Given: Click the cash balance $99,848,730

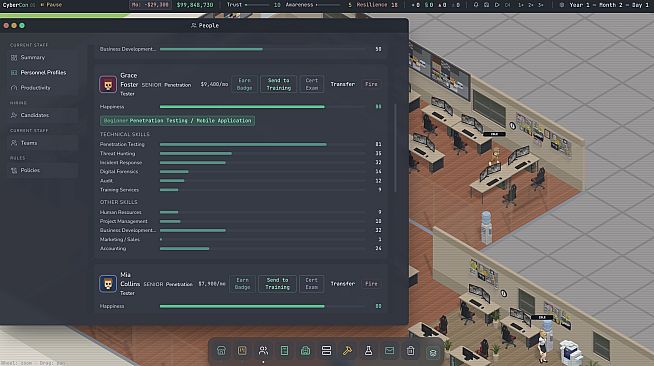Looking at the screenshot, I should tap(195, 5).
